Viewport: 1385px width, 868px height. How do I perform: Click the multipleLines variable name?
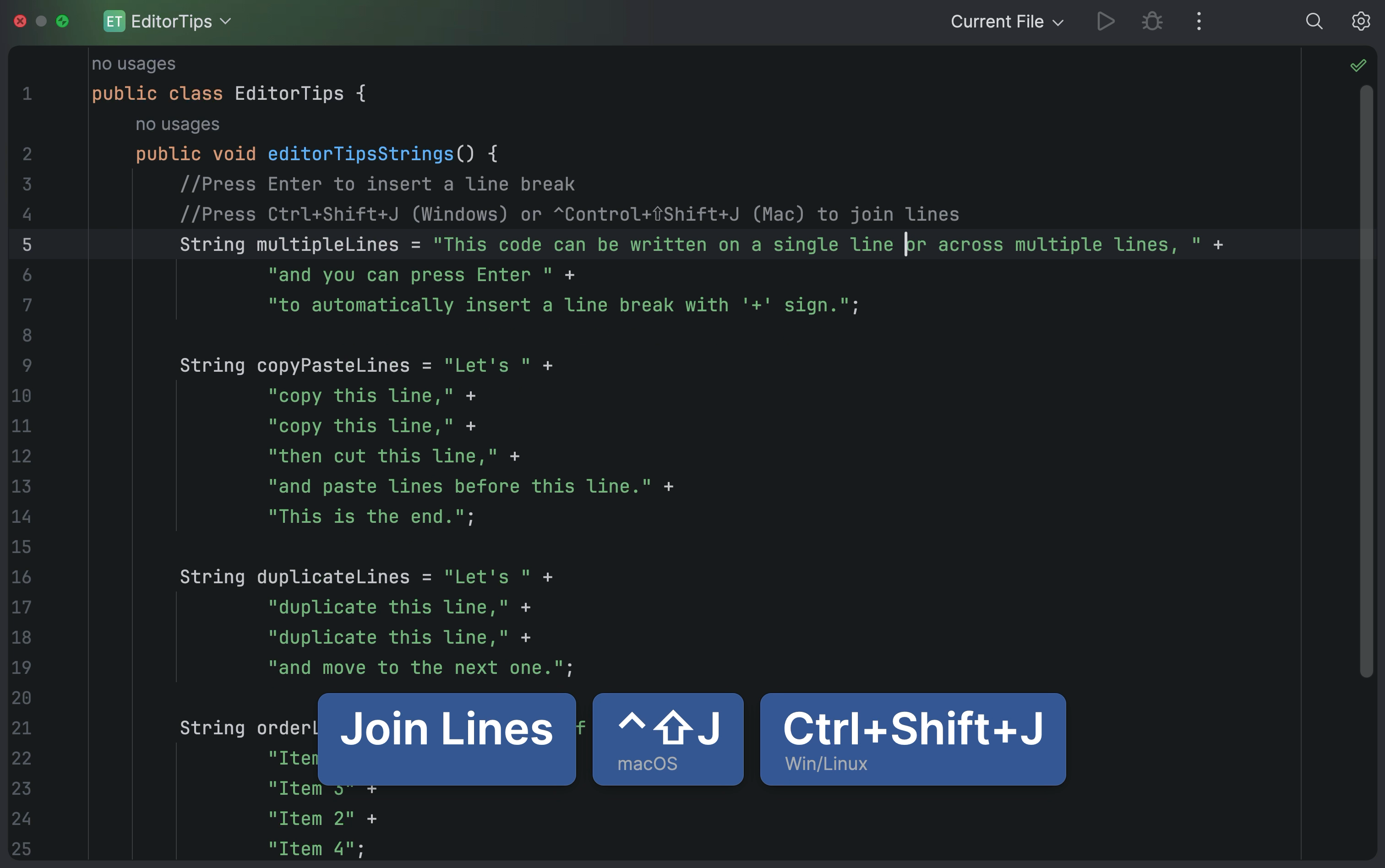(327, 244)
